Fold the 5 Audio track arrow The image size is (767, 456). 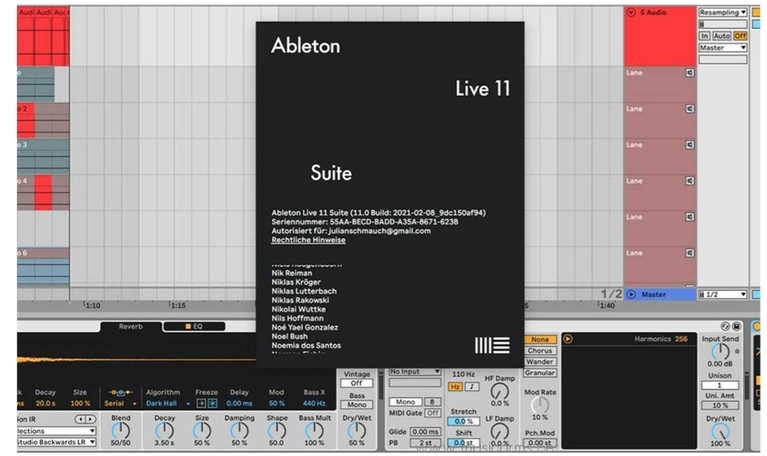630,13
